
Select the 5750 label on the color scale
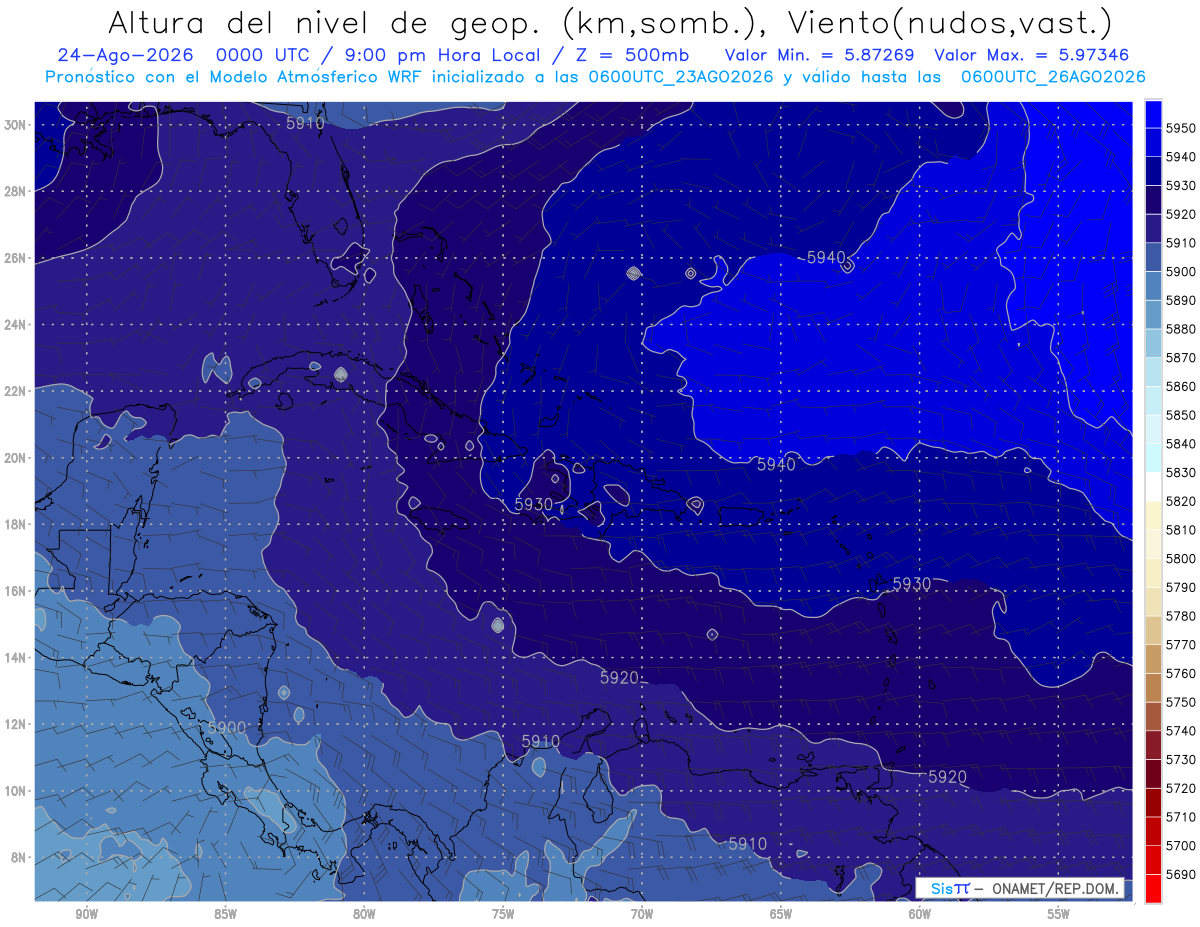(x=1181, y=702)
